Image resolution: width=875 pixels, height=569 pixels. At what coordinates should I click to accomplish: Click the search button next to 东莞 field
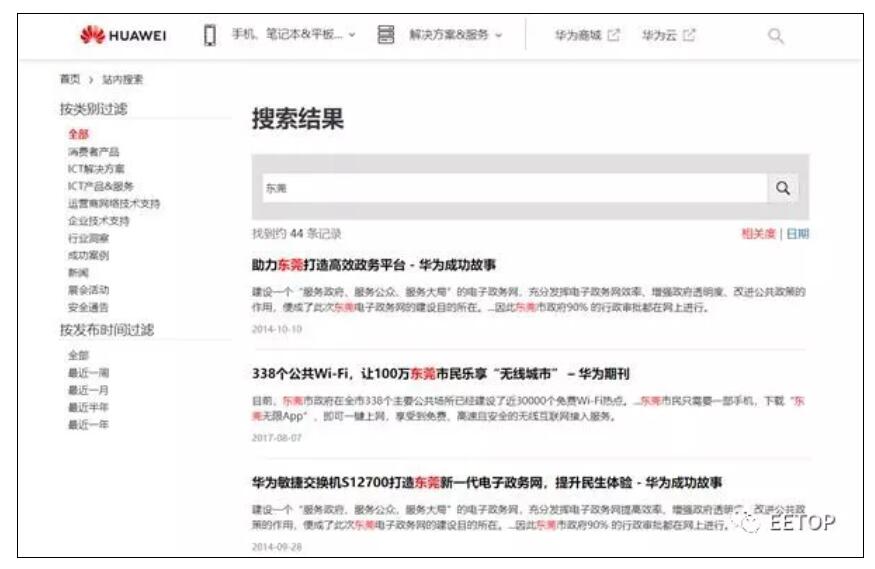(783, 188)
